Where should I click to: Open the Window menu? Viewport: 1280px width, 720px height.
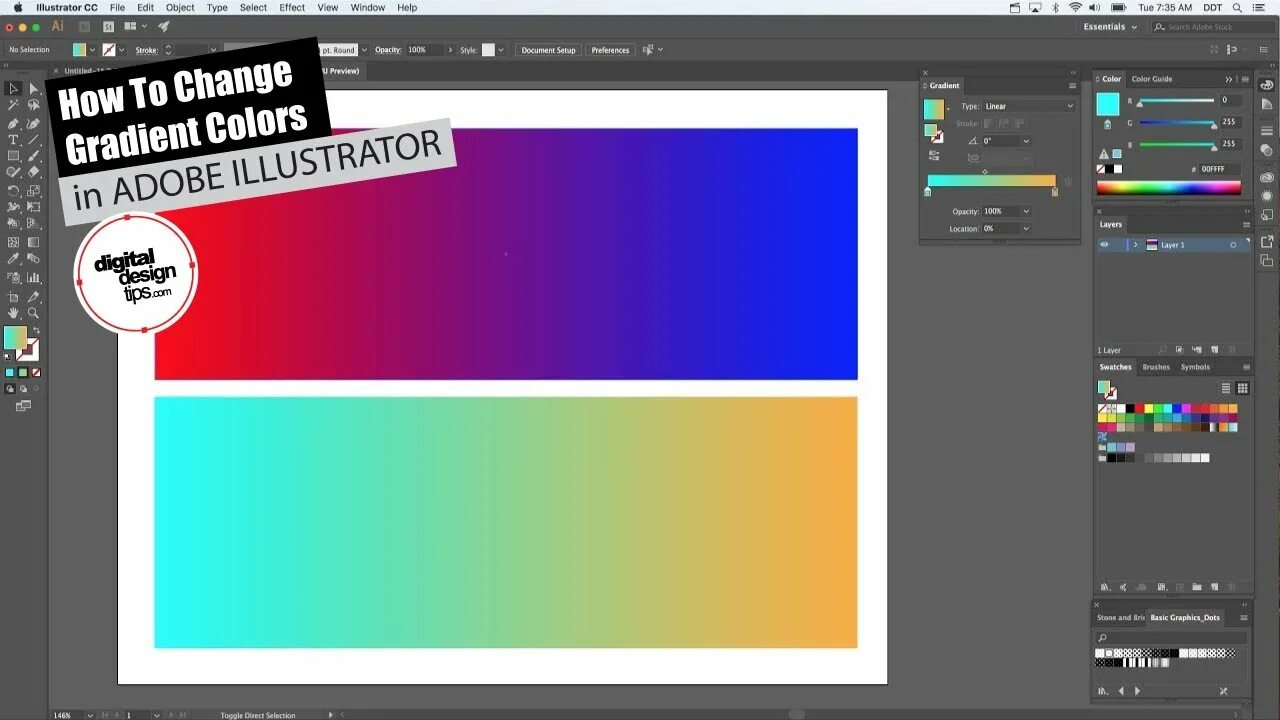(368, 7)
